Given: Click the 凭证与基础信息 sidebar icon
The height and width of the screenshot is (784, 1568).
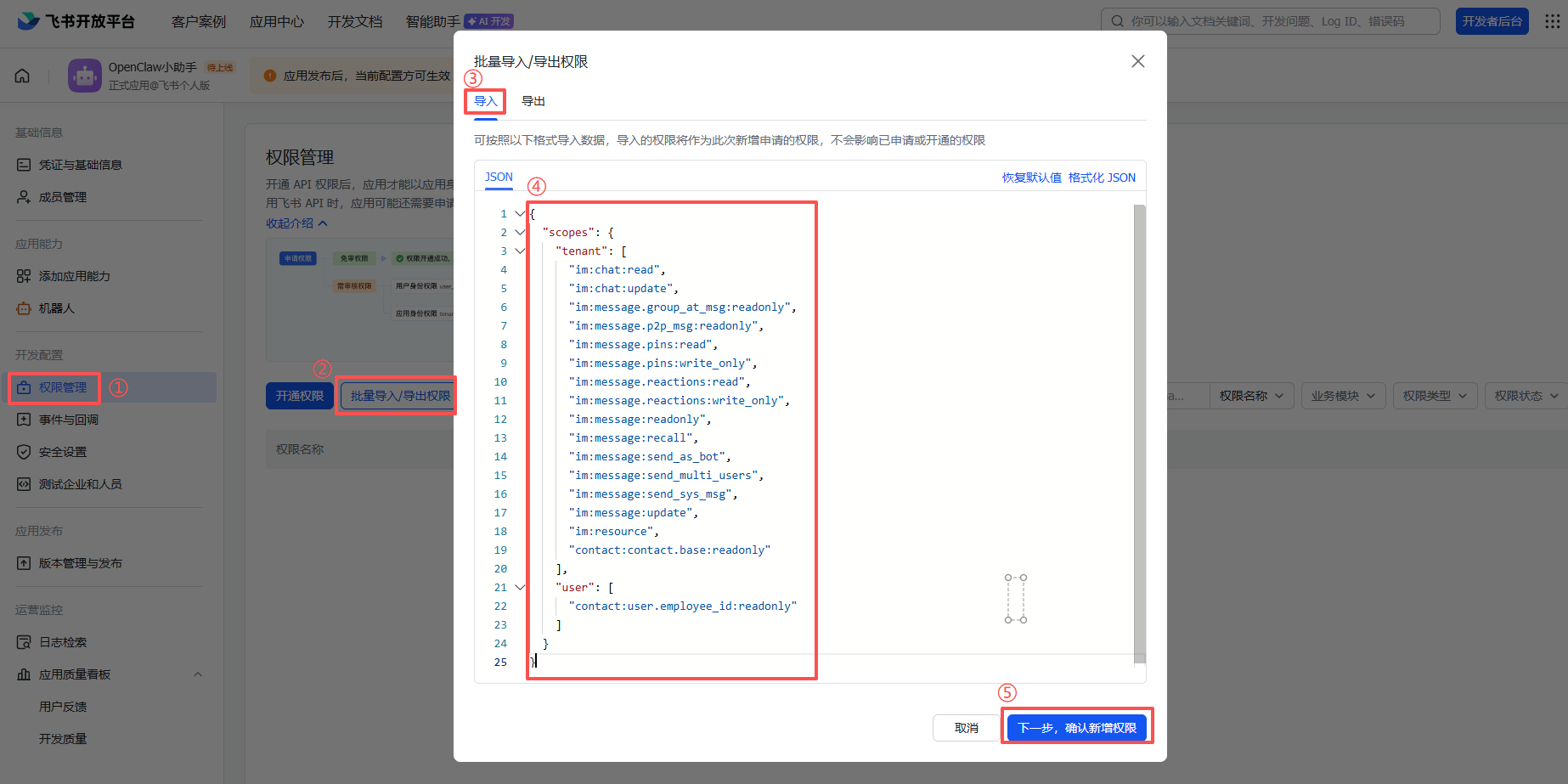Looking at the screenshot, I should pos(24,165).
